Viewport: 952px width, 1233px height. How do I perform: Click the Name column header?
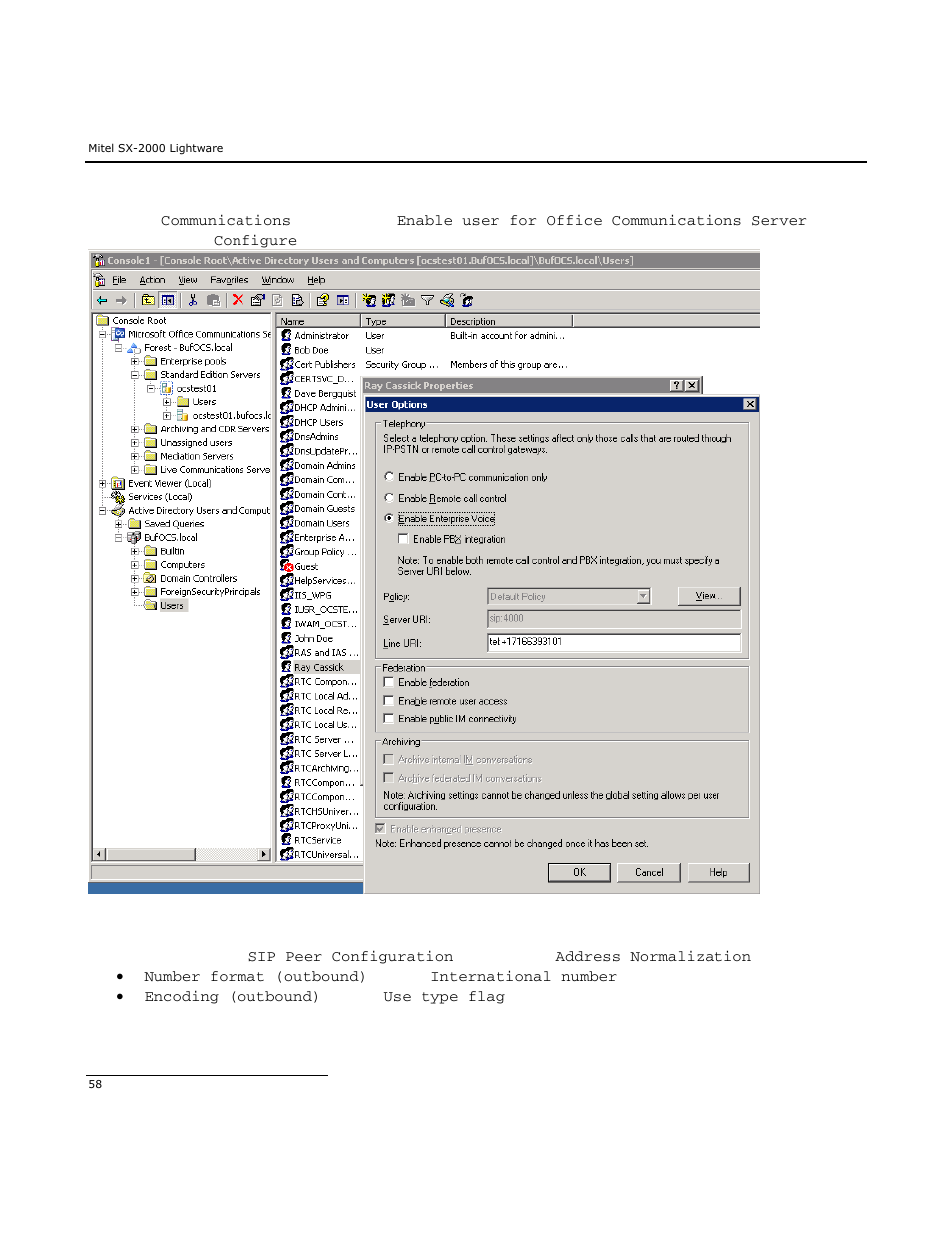319,321
